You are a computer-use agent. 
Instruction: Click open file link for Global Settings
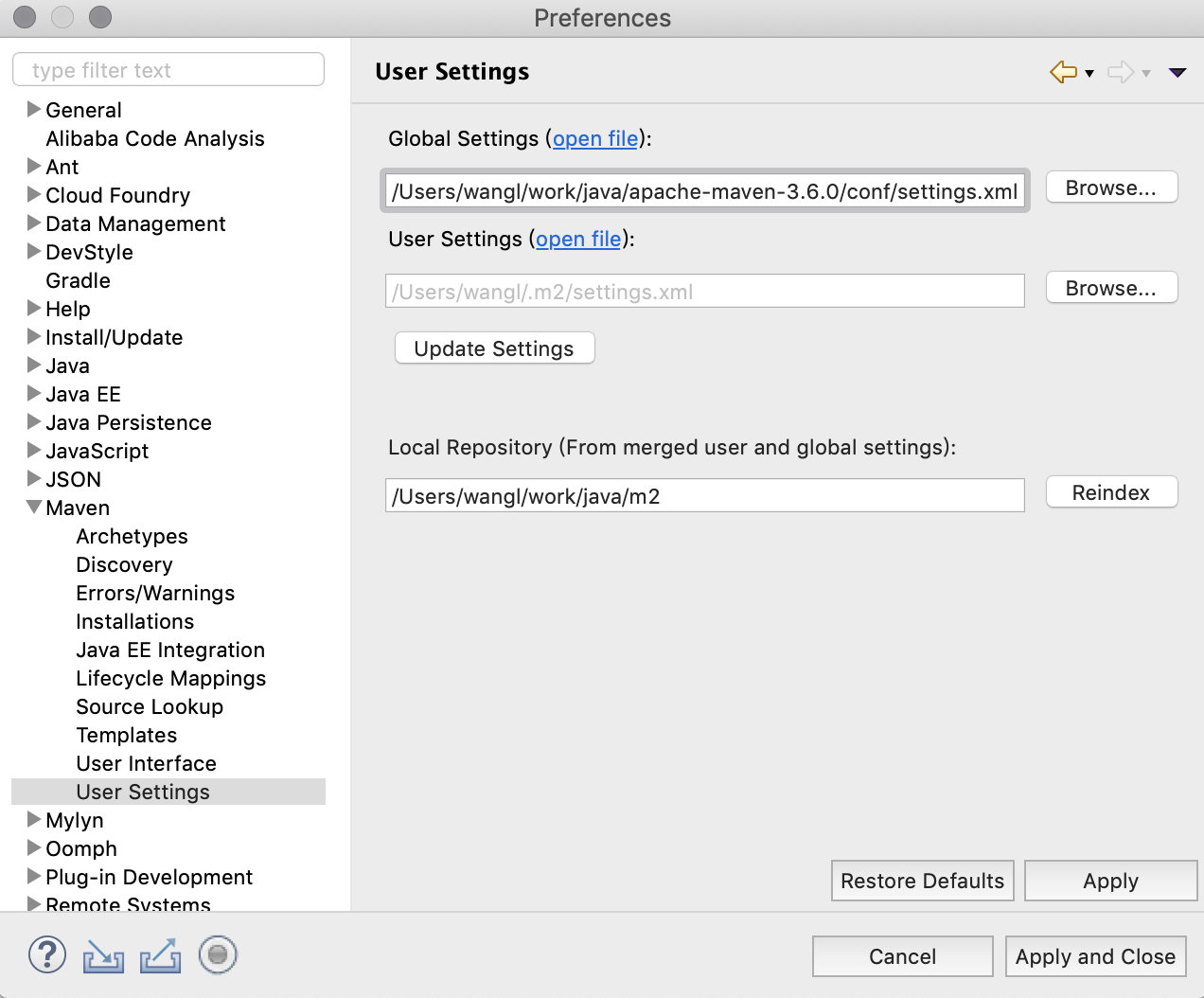pos(595,138)
